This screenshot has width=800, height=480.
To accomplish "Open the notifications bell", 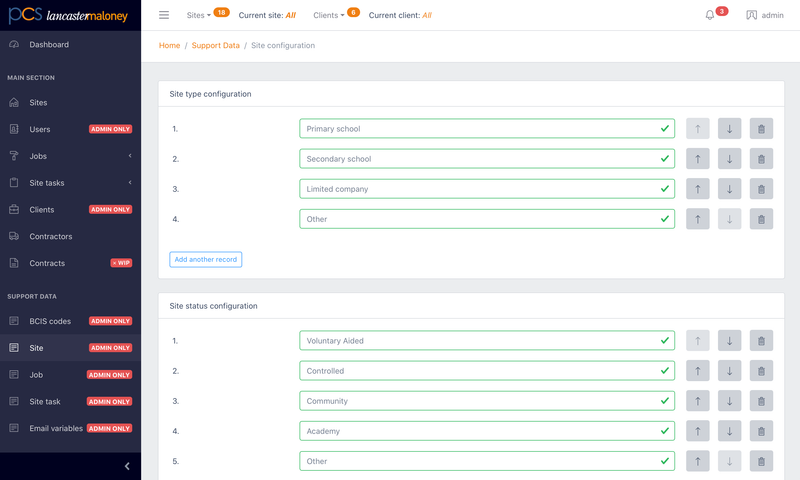I will [710, 15].
